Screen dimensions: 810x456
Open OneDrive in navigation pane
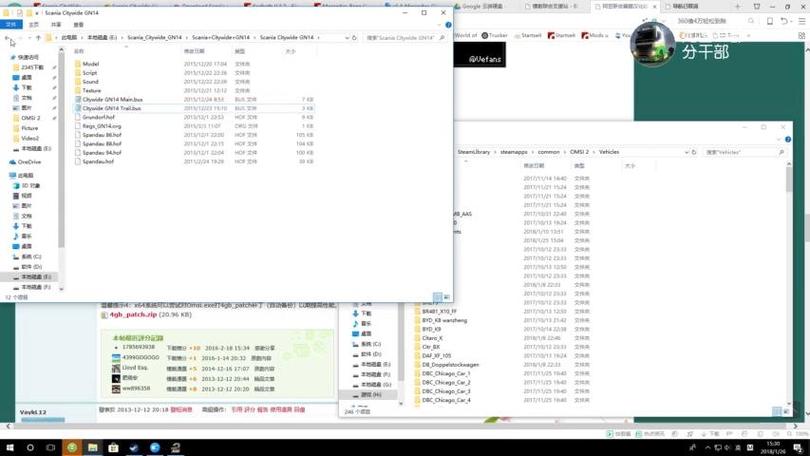pos(29,162)
